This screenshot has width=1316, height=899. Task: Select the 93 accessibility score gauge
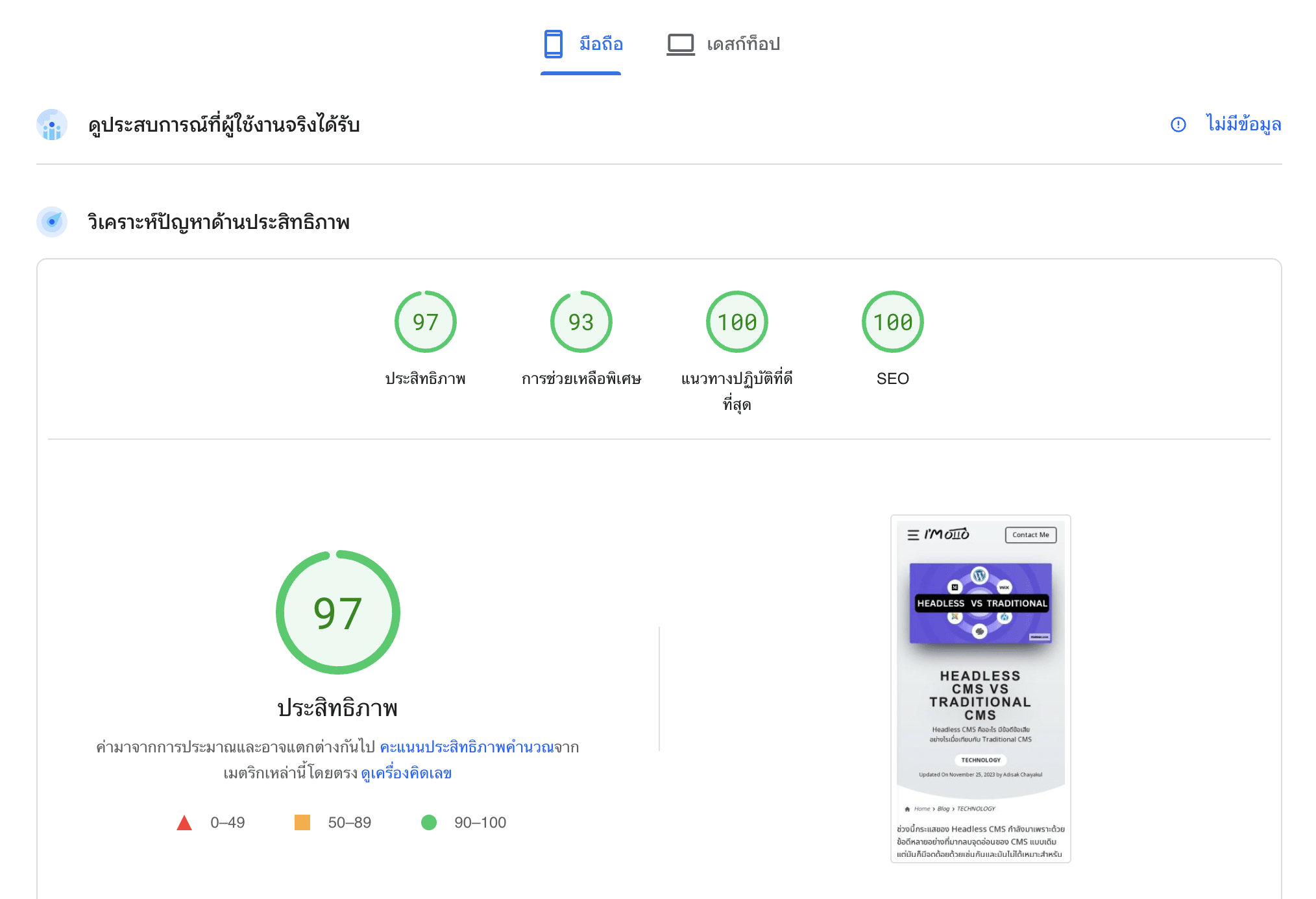[x=581, y=322]
